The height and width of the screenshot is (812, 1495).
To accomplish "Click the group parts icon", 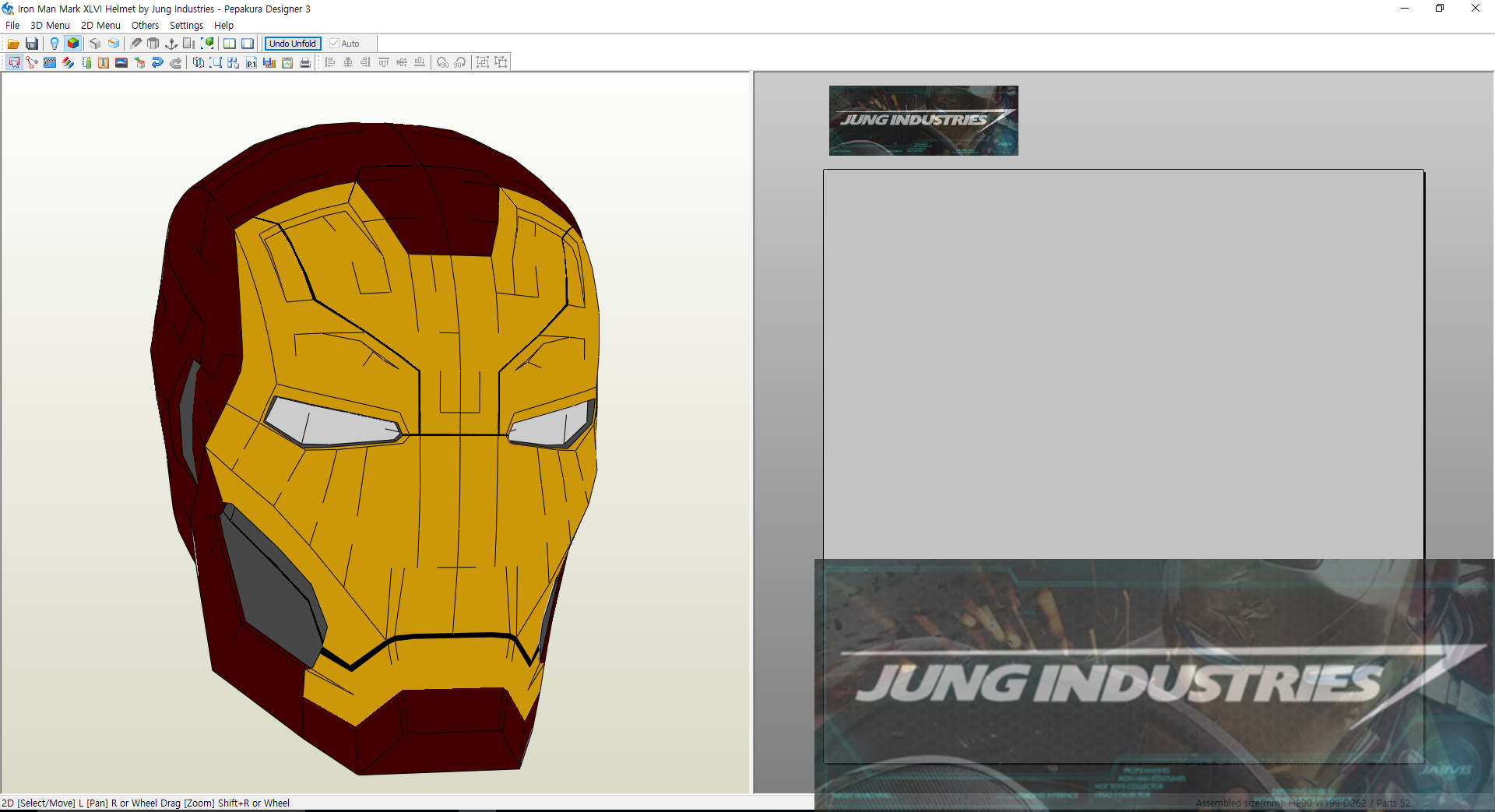I will (483, 62).
